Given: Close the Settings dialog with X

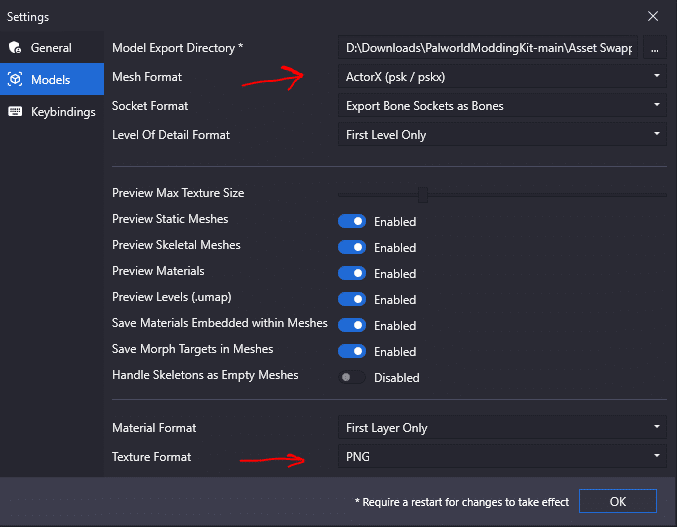Looking at the screenshot, I should click(x=653, y=16).
